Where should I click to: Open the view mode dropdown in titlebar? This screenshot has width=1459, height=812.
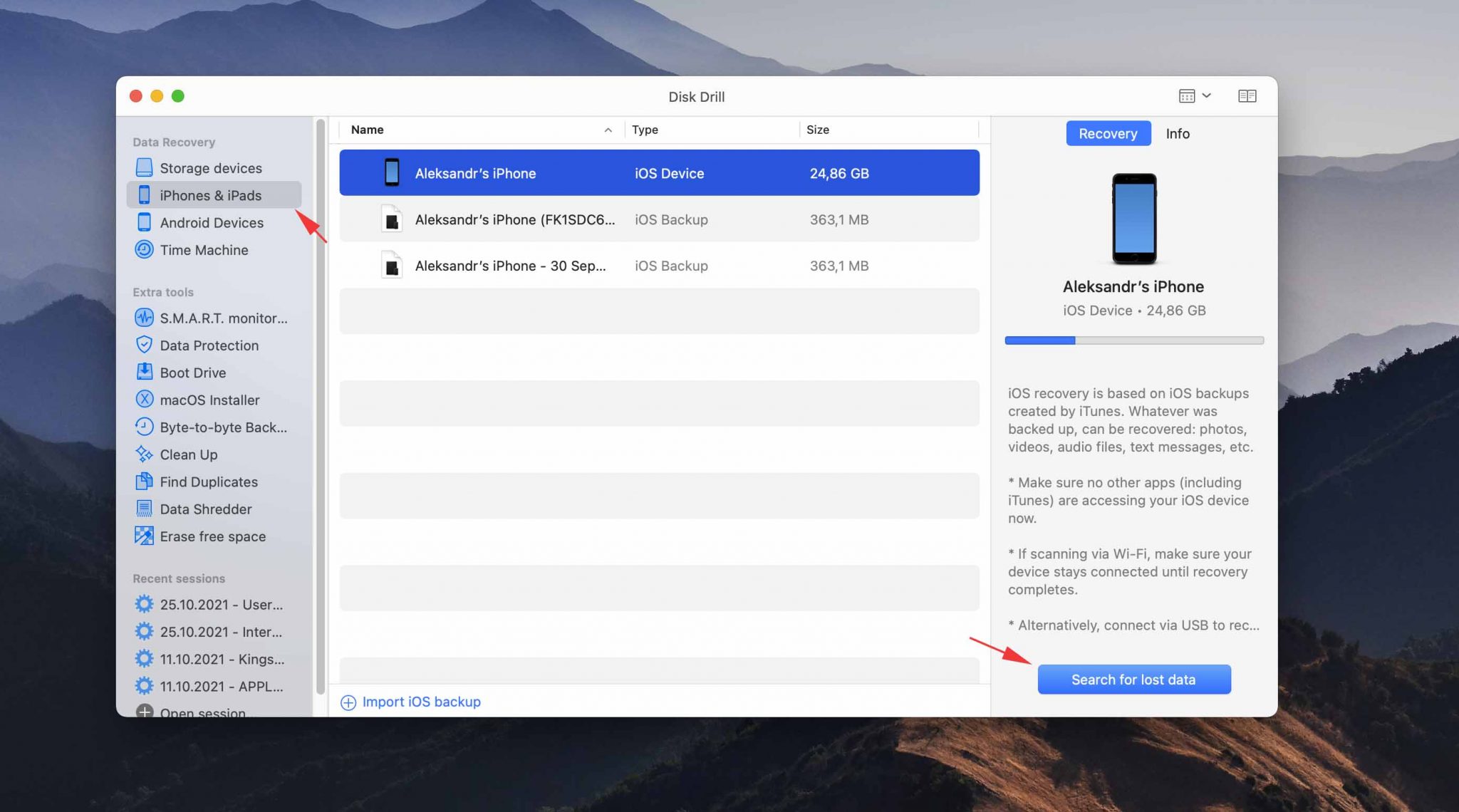(x=1195, y=96)
